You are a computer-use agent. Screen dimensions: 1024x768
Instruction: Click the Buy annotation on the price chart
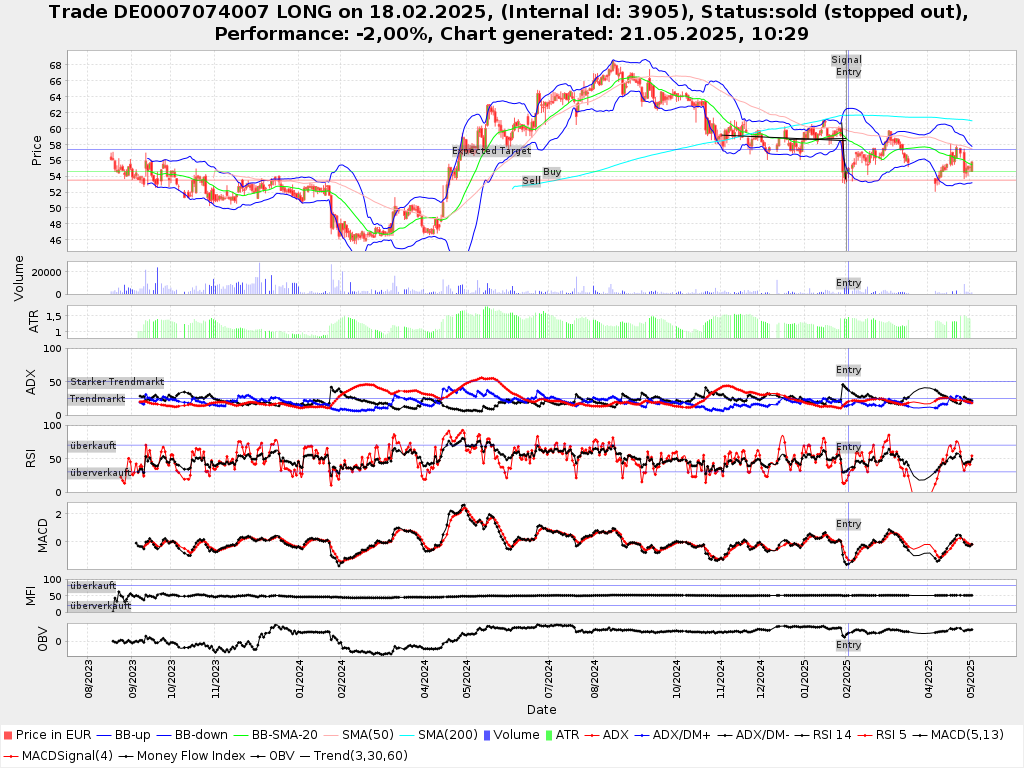coord(552,172)
